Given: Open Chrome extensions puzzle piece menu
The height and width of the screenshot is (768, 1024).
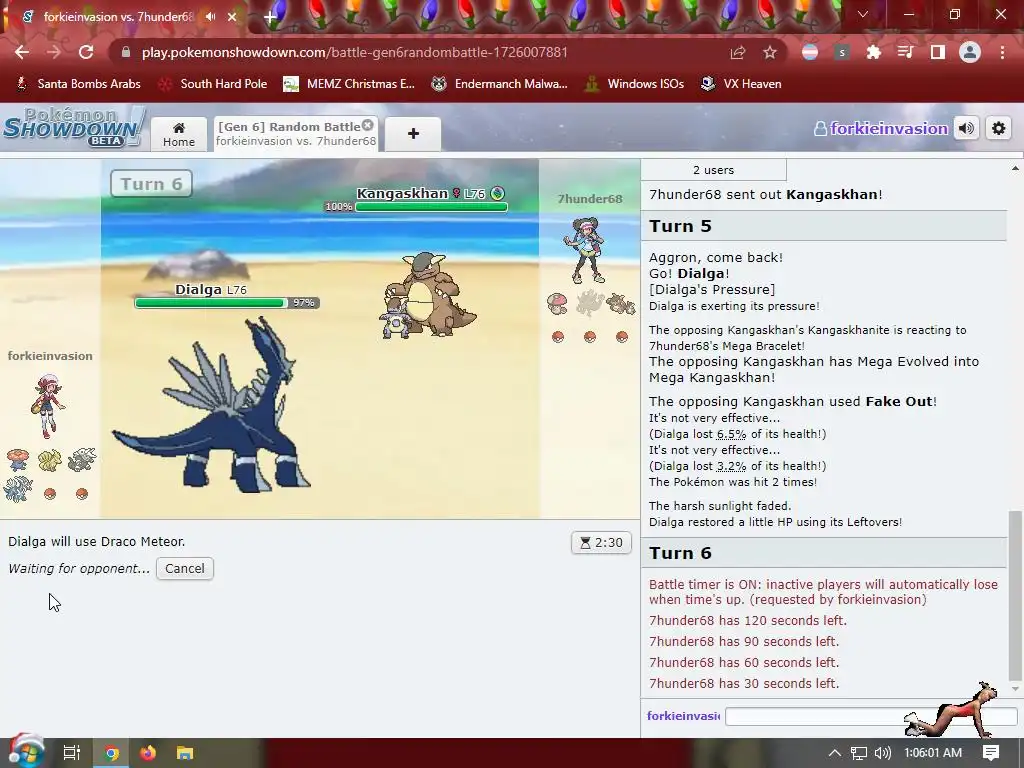Looking at the screenshot, I should [x=874, y=52].
